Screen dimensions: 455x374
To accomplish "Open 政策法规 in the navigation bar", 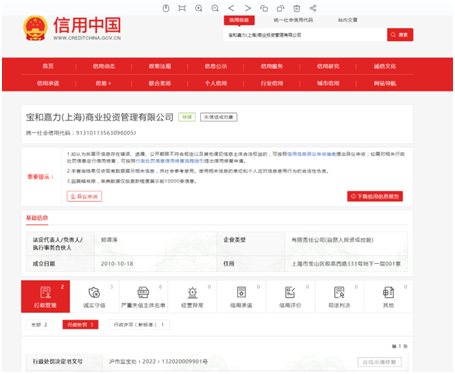I will coord(160,66).
